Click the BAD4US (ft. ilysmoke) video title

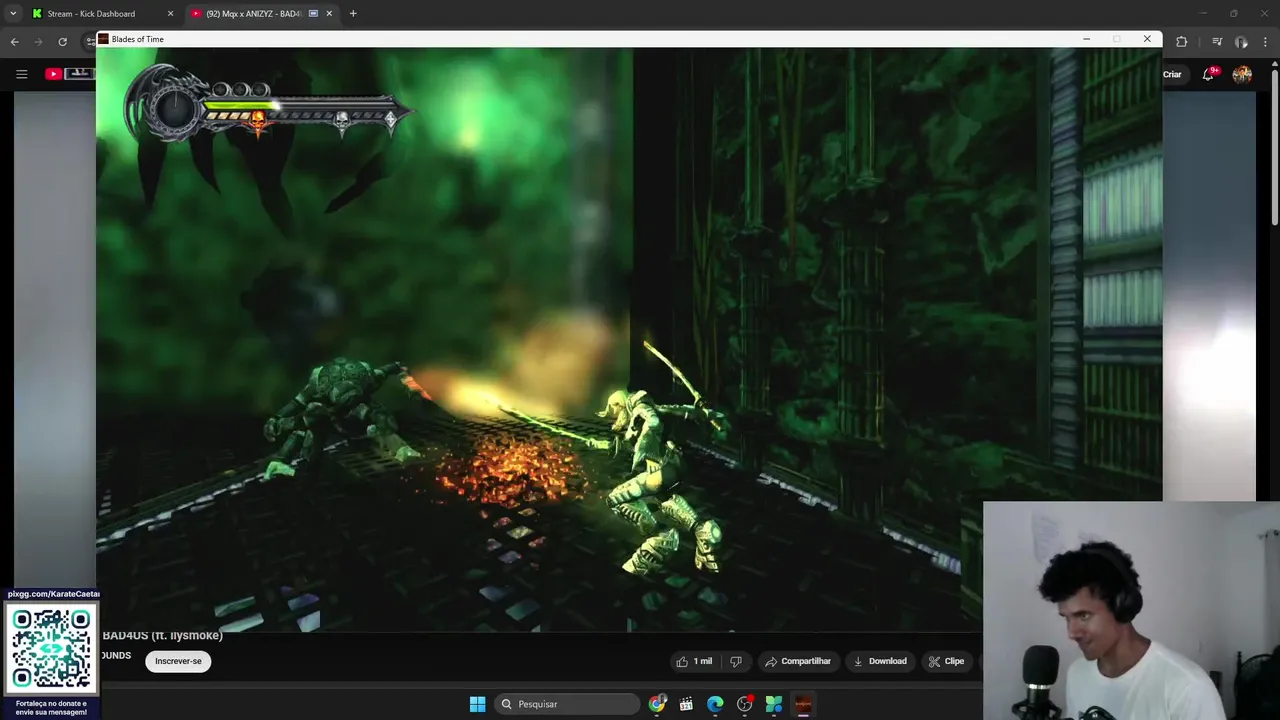tap(162, 636)
